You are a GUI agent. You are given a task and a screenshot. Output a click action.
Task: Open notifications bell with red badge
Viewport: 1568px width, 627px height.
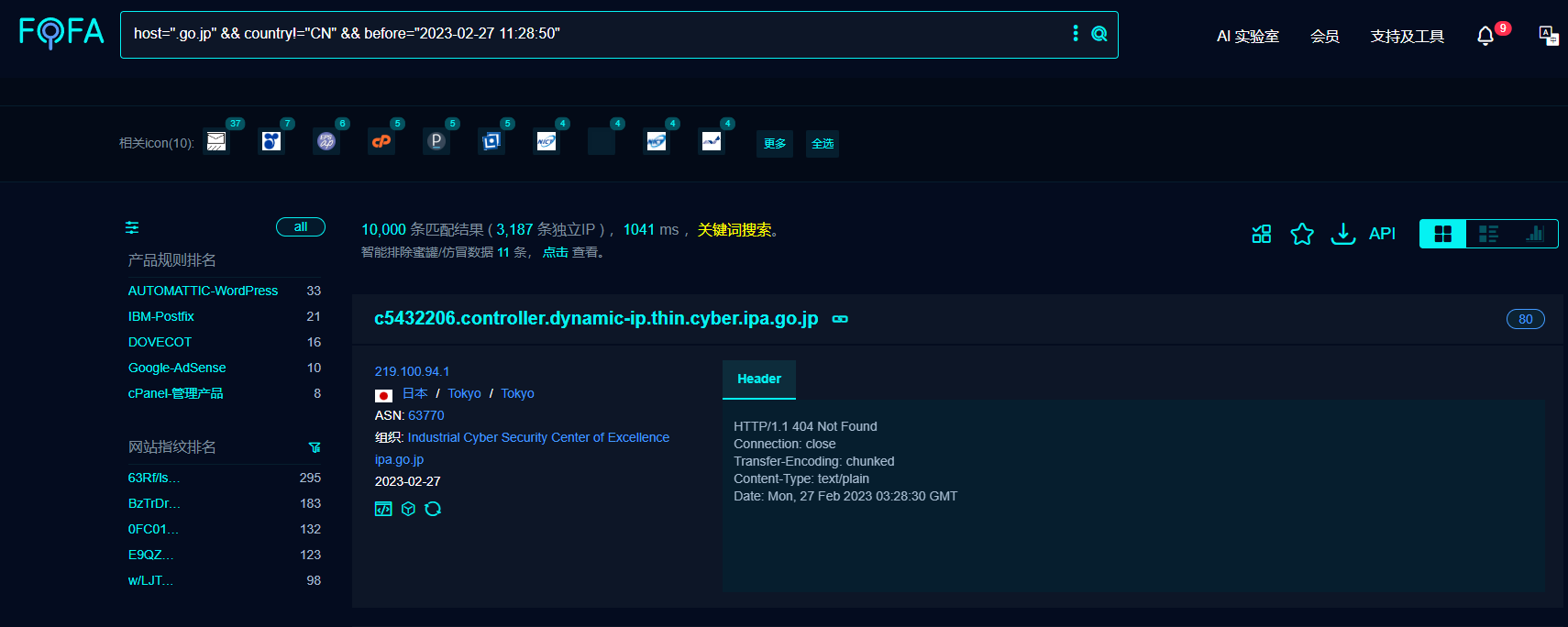point(1485,36)
